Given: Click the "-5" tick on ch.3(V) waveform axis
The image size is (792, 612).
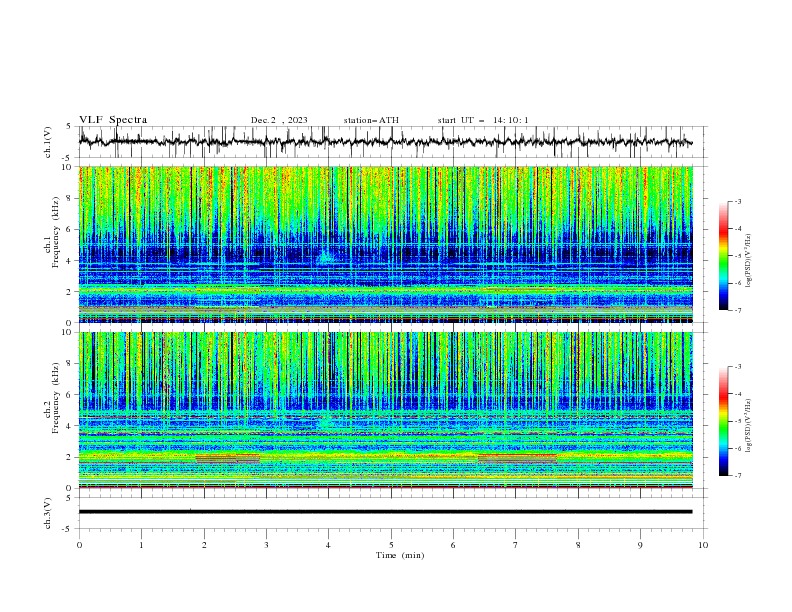Looking at the screenshot, I should click(x=67, y=529).
